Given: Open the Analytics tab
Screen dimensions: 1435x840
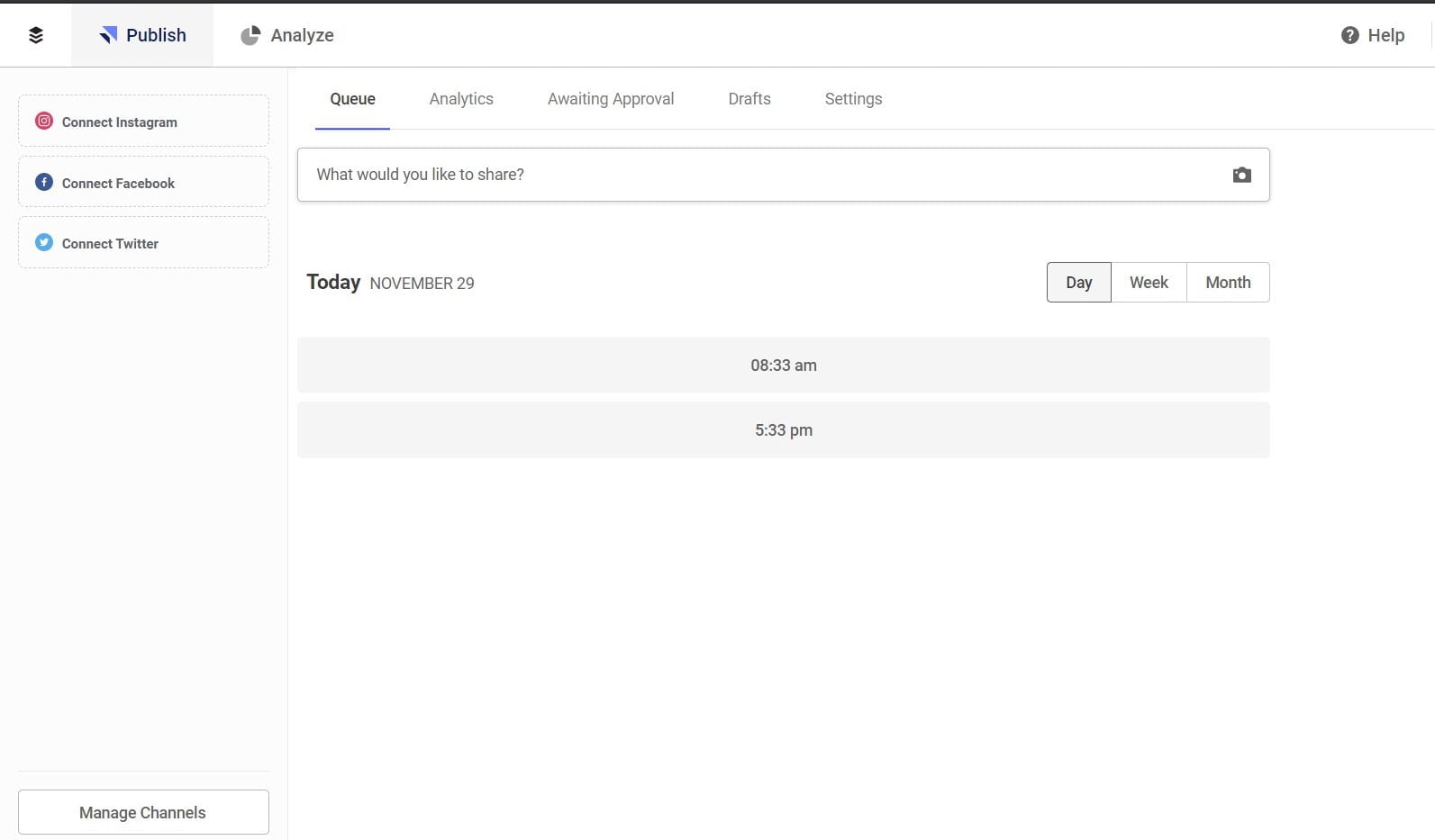Looking at the screenshot, I should coord(461,99).
